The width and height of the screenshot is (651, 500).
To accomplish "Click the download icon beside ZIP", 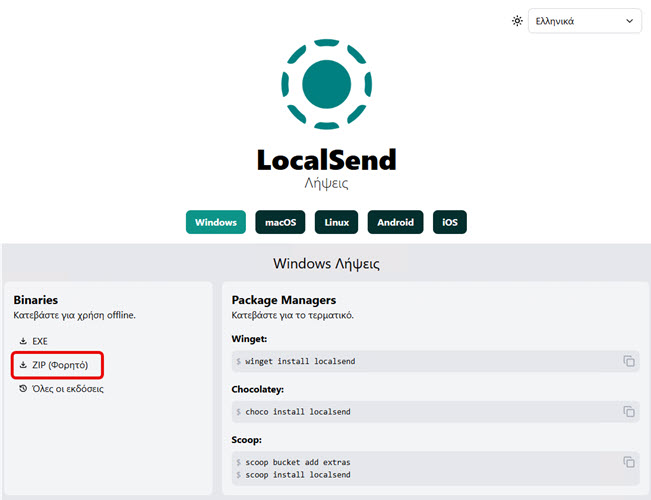I will pos(23,365).
